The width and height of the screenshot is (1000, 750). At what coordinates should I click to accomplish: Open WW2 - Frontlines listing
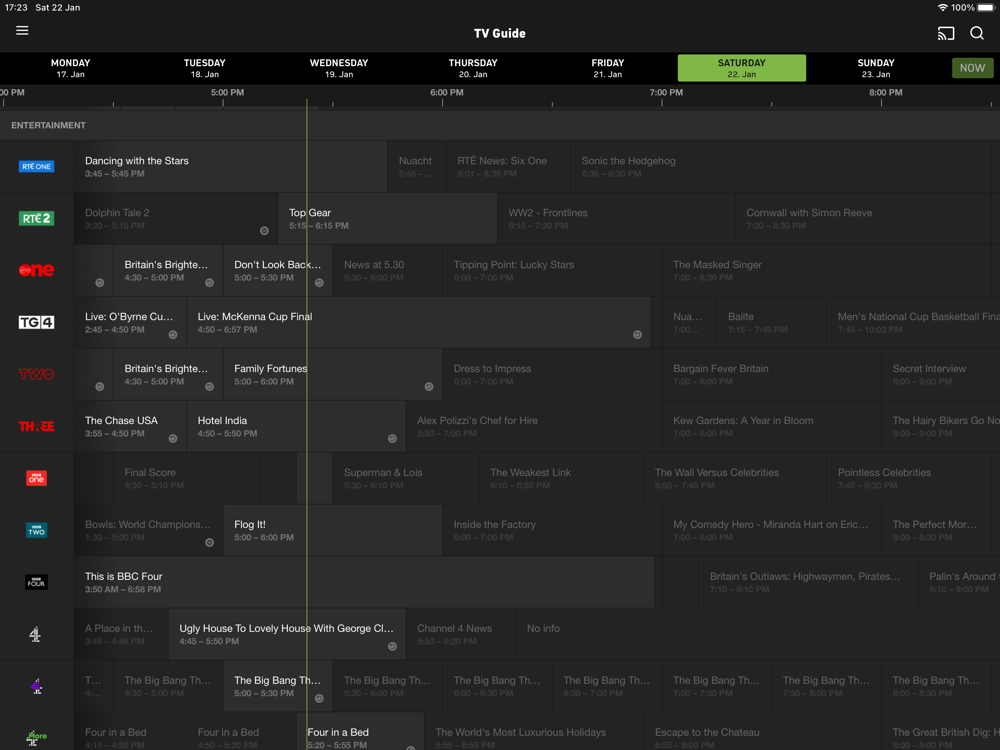click(x=616, y=218)
